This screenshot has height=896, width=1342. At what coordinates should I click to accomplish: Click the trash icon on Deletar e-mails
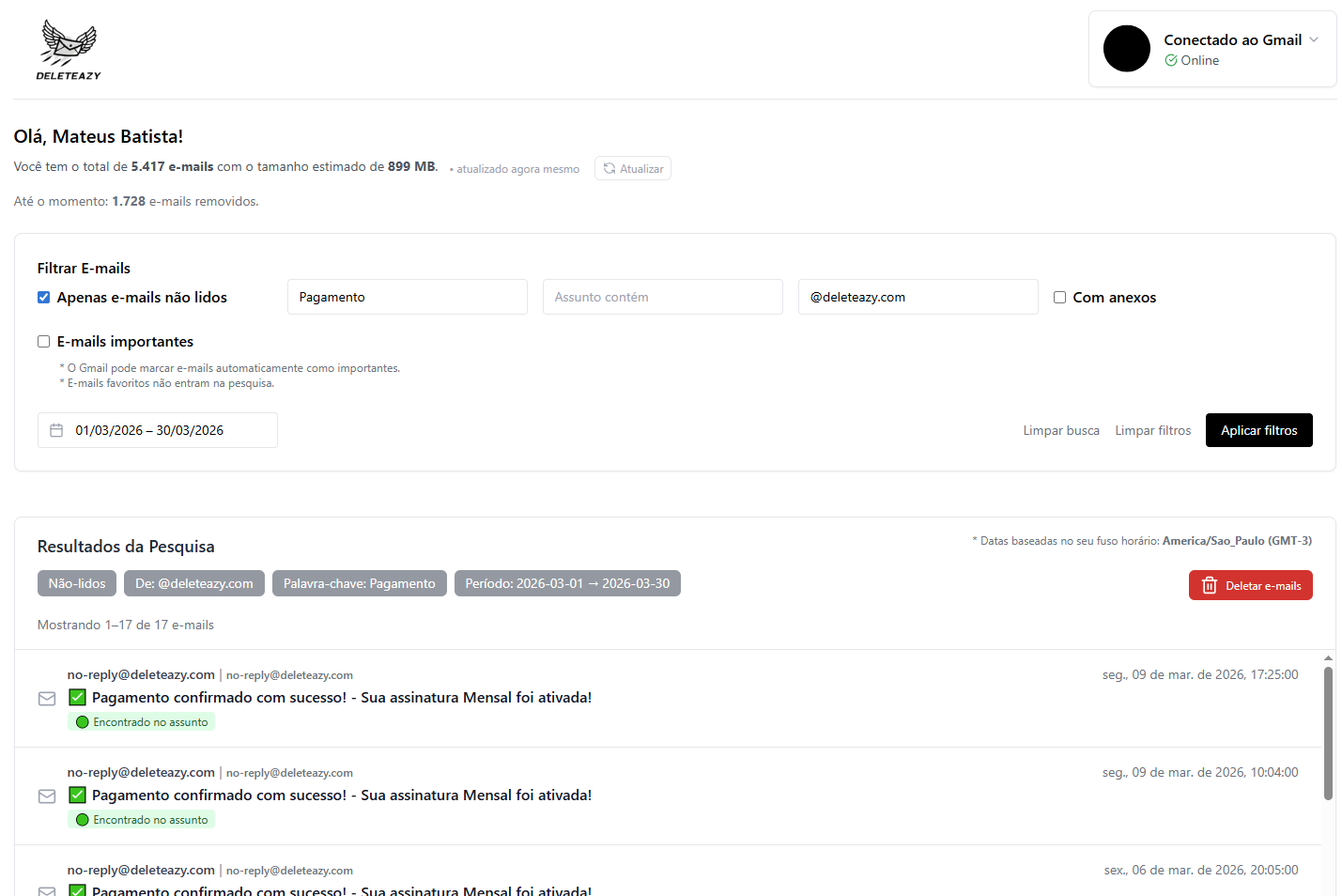1210,584
